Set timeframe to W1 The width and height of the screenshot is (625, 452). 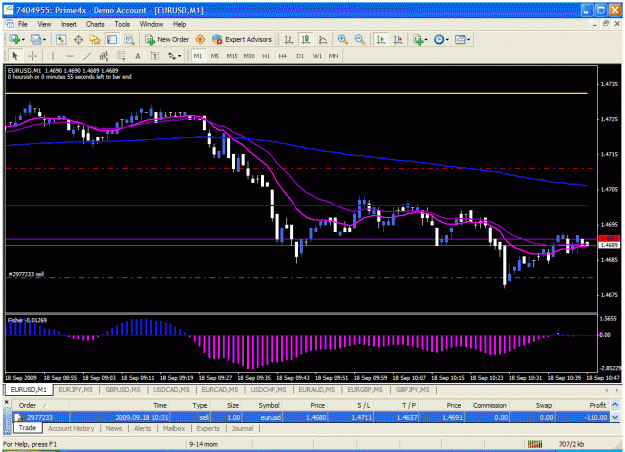pyautogui.click(x=317, y=56)
